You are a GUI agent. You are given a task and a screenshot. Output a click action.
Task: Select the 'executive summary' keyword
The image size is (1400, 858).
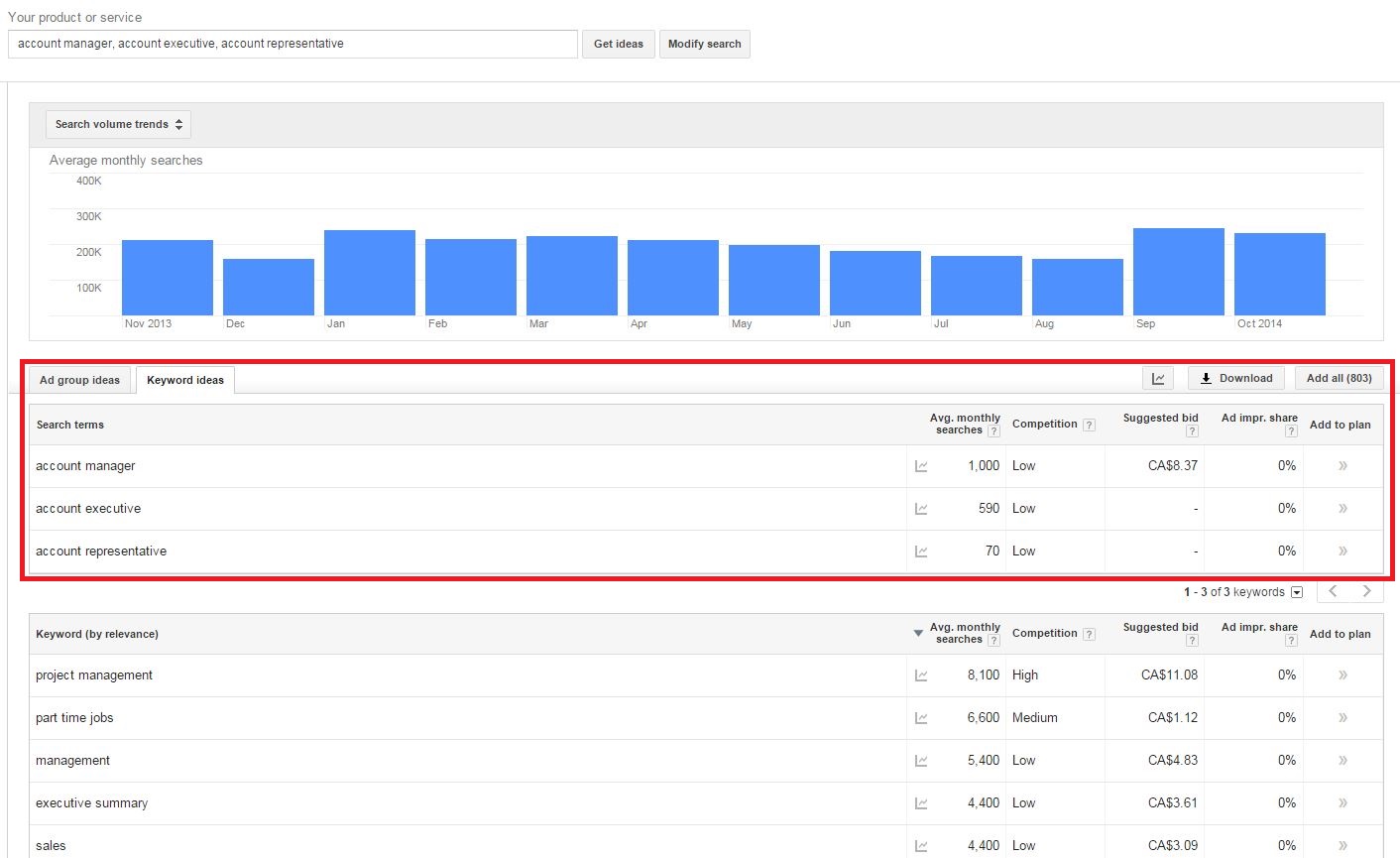pyautogui.click(x=91, y=803)
